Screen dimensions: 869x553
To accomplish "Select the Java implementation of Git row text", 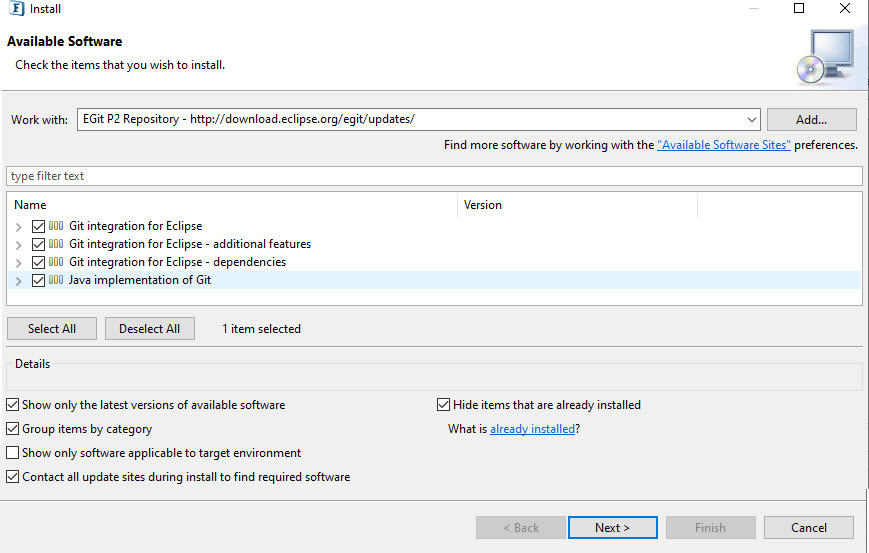I will point(140,280).
